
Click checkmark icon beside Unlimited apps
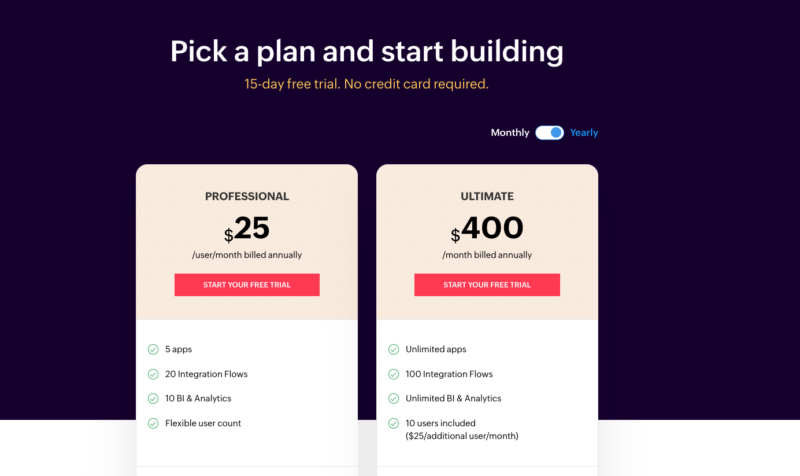click(393, 350)
